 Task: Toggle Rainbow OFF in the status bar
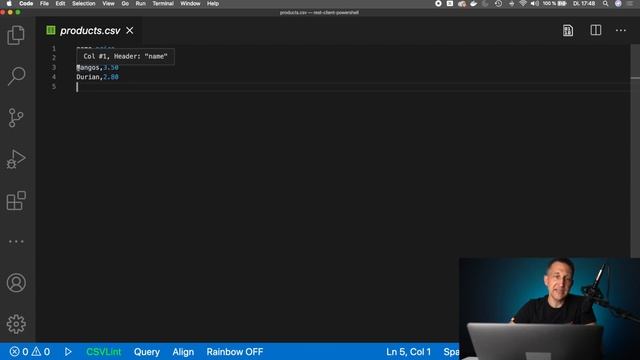pyautogui.click(x=235, y=352)
